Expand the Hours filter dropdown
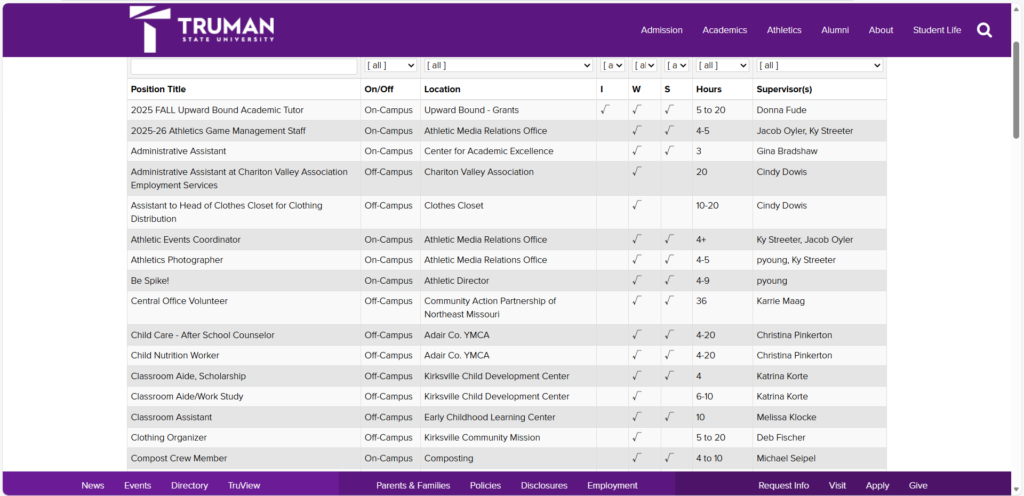 (x=722, y=66)
